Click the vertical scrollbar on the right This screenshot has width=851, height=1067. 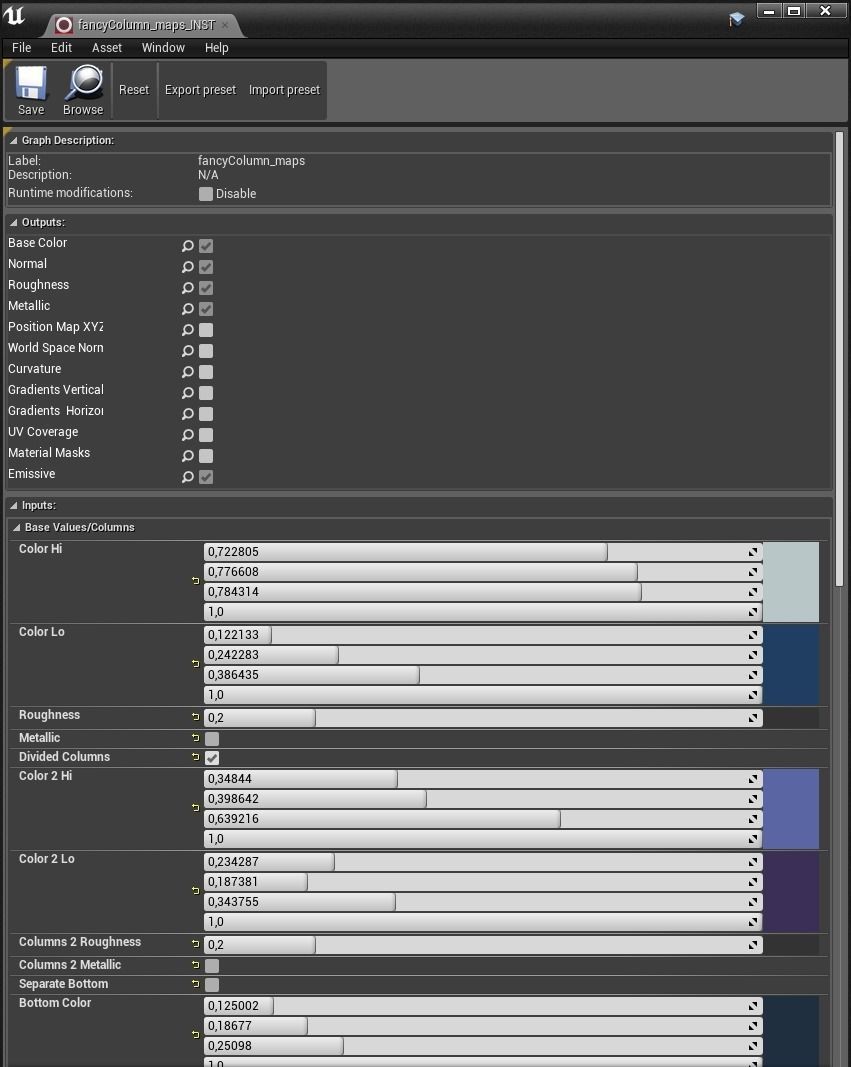coord(840,359)
